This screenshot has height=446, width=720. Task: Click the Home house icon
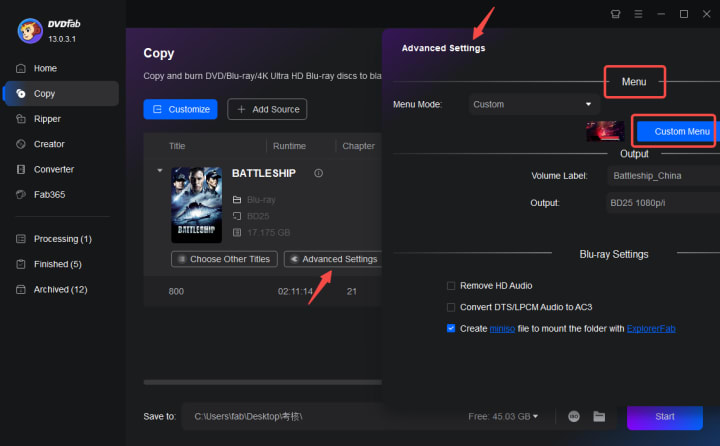coord(21,68)
